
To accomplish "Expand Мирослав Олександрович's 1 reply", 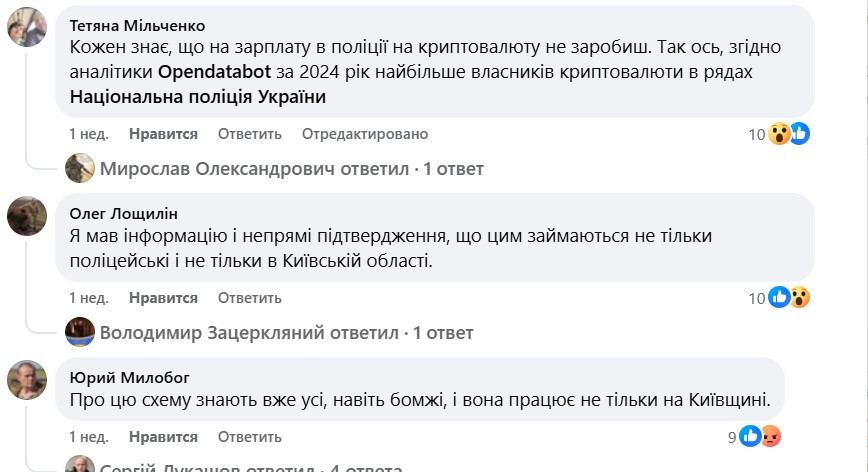I will click(x=292, y=169).
